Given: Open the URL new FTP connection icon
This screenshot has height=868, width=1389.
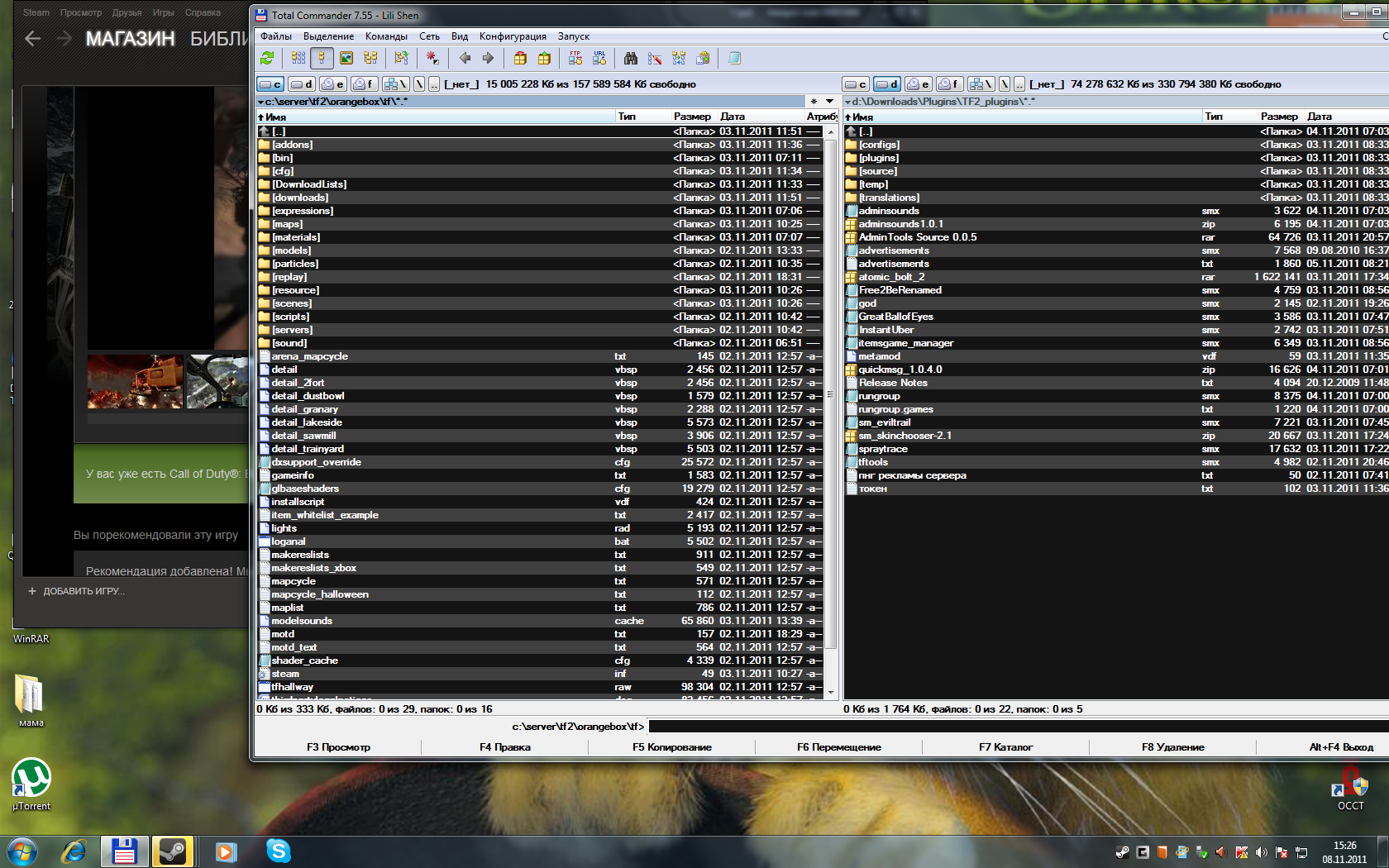Looking at the screenshot, I should click(x=599, y=58).
